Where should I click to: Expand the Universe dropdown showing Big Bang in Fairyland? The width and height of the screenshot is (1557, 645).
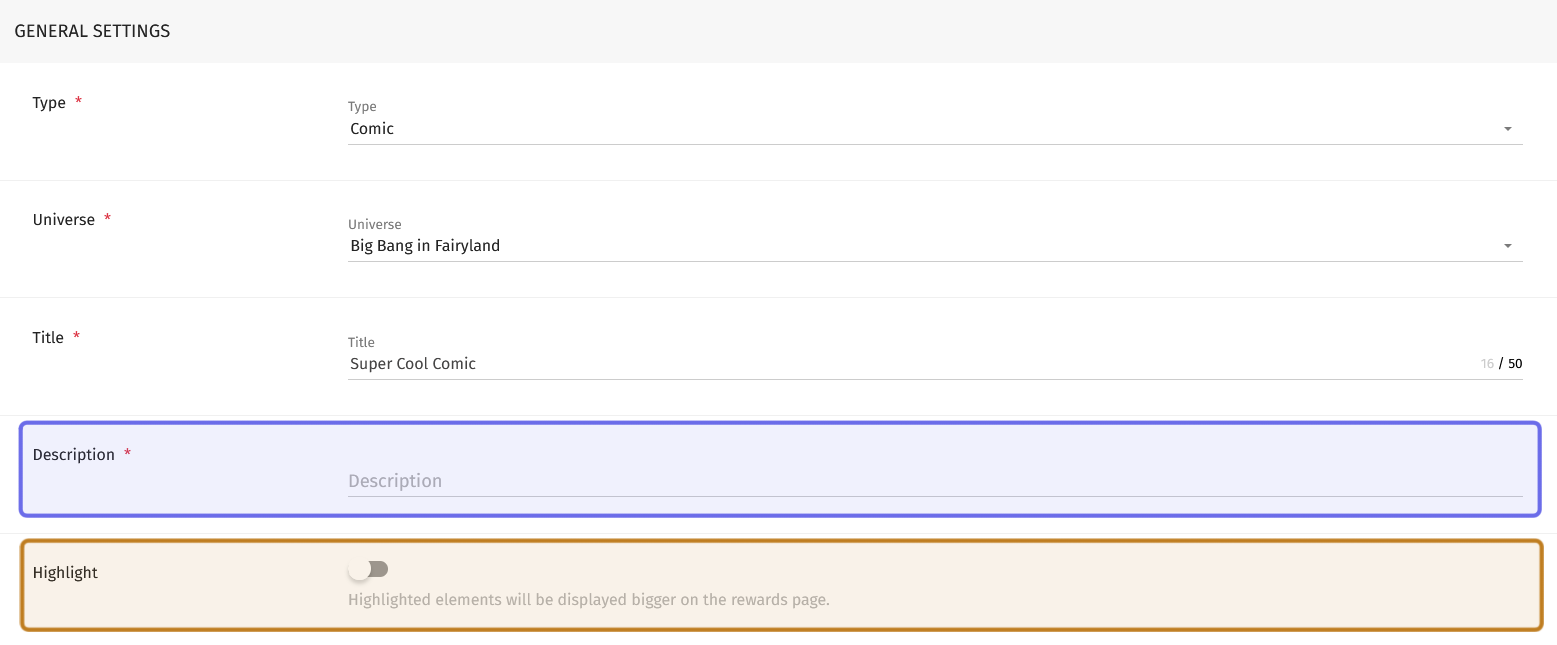point(935,246)
